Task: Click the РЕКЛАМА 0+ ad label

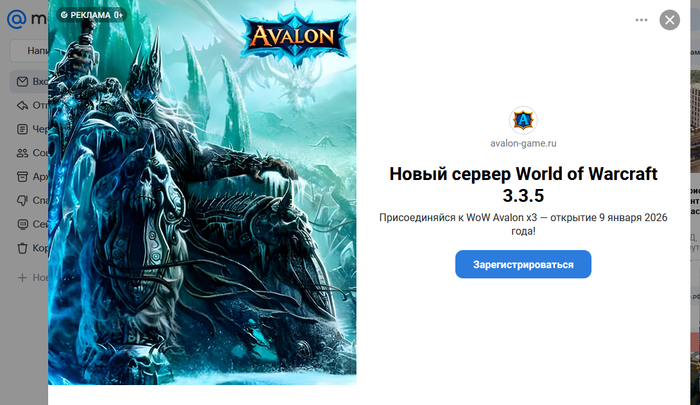Action: 92,15
